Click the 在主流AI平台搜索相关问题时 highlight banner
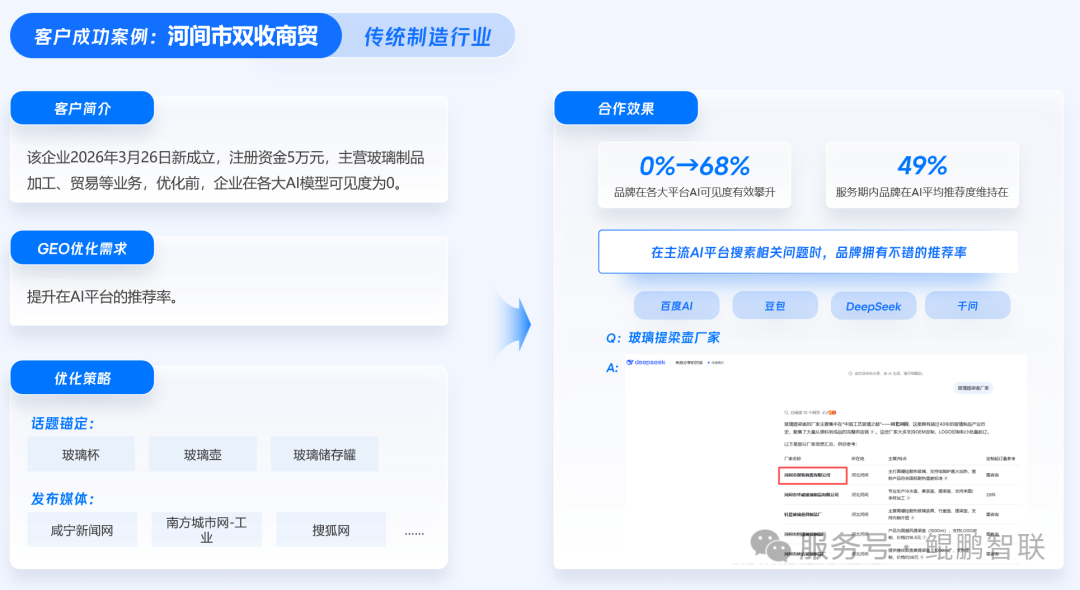The height and width of the screenshot is (590, 1080). pos(808,252)
